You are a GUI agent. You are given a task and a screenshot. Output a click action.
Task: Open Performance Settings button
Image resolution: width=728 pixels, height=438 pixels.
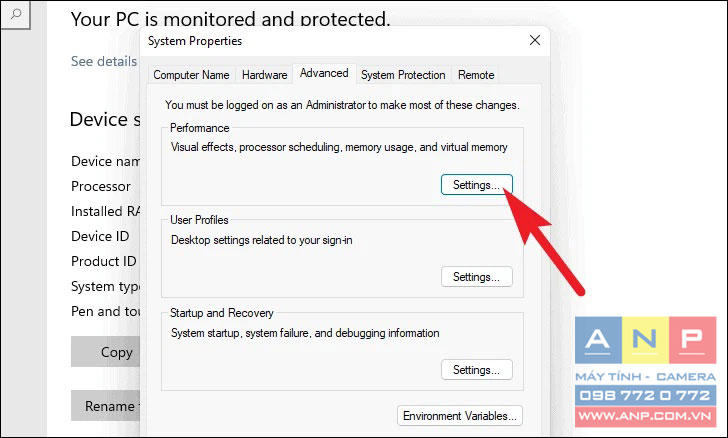(476, 185)
